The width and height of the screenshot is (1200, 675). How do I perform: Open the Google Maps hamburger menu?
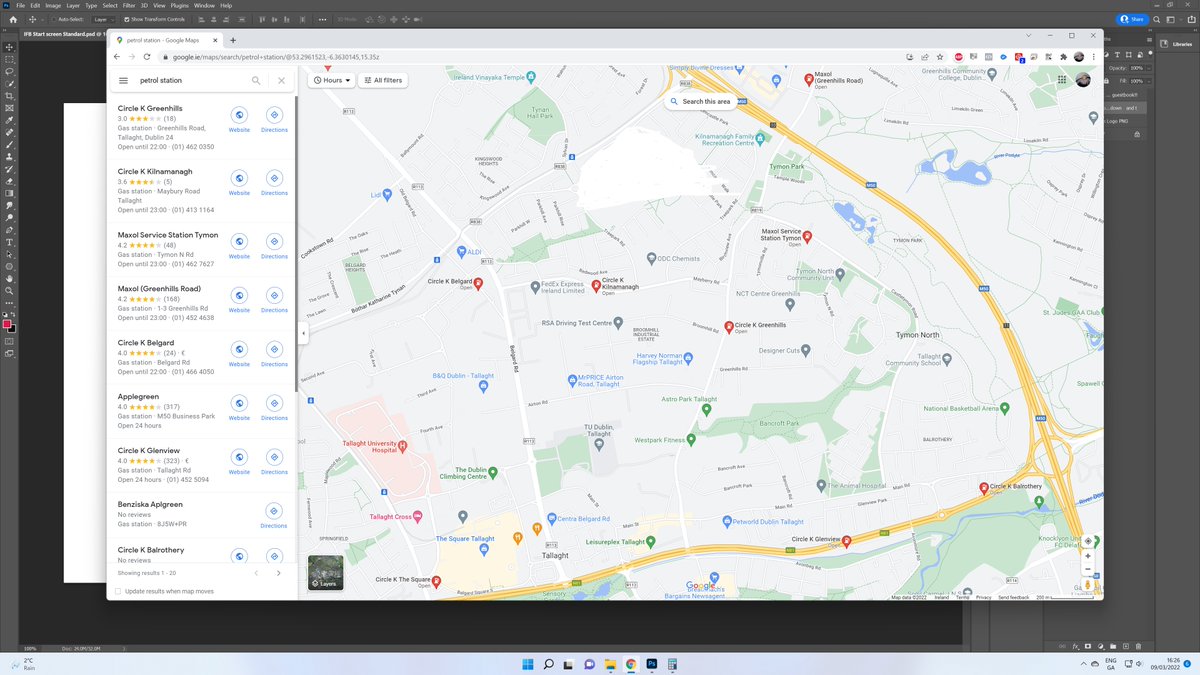pos(123,80)
